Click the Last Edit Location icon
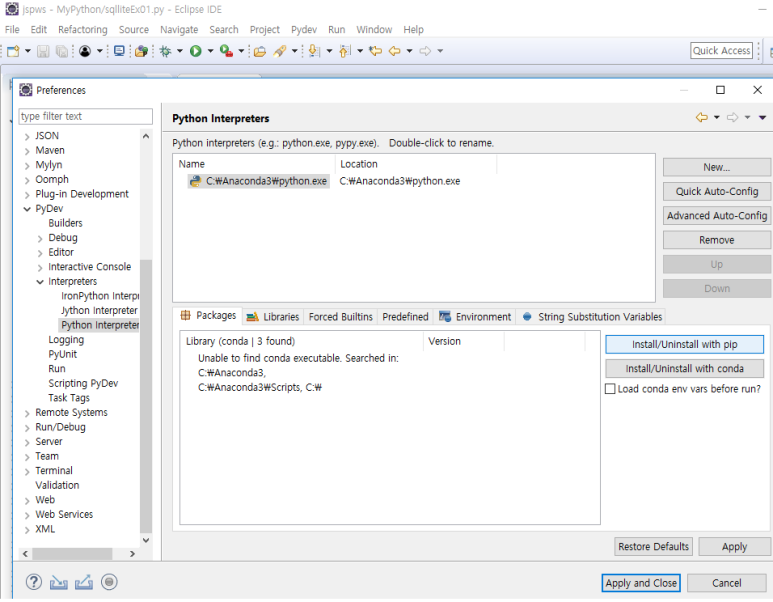773x602 pixels. click(x=376, y=51)
